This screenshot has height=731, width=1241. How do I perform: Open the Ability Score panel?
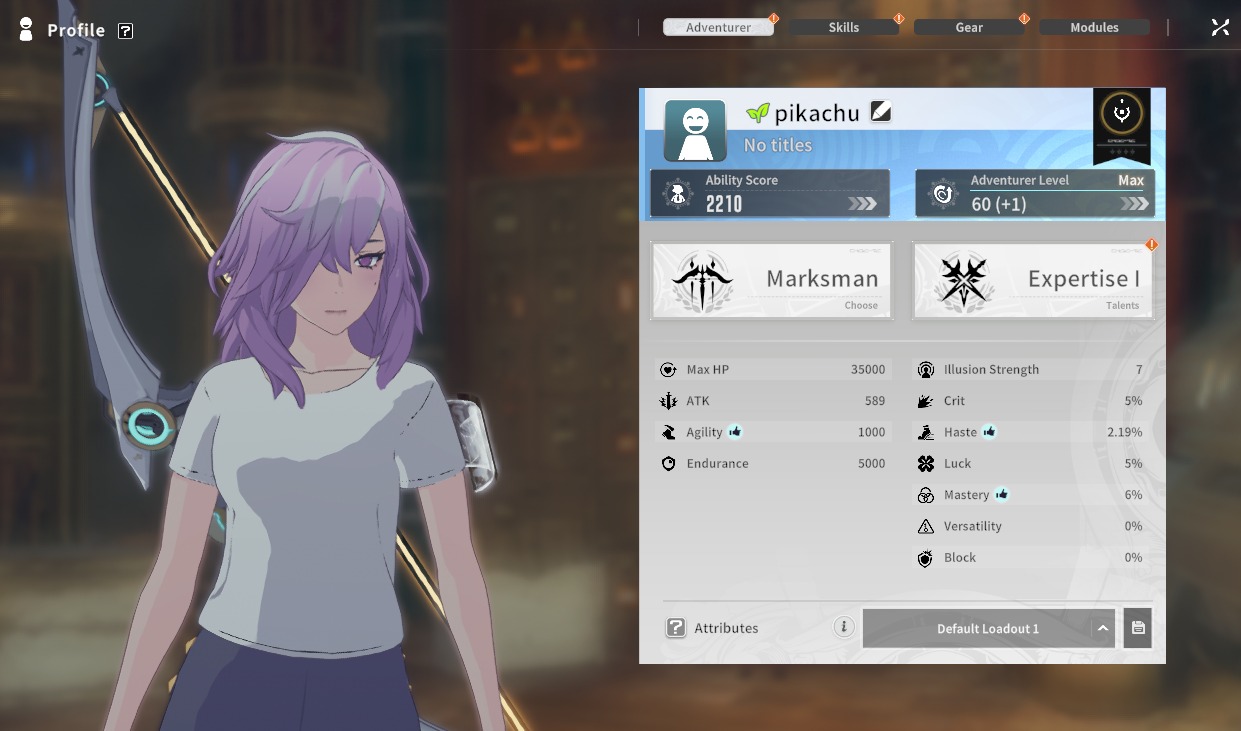pyautogui.click(x=770, y=193)
